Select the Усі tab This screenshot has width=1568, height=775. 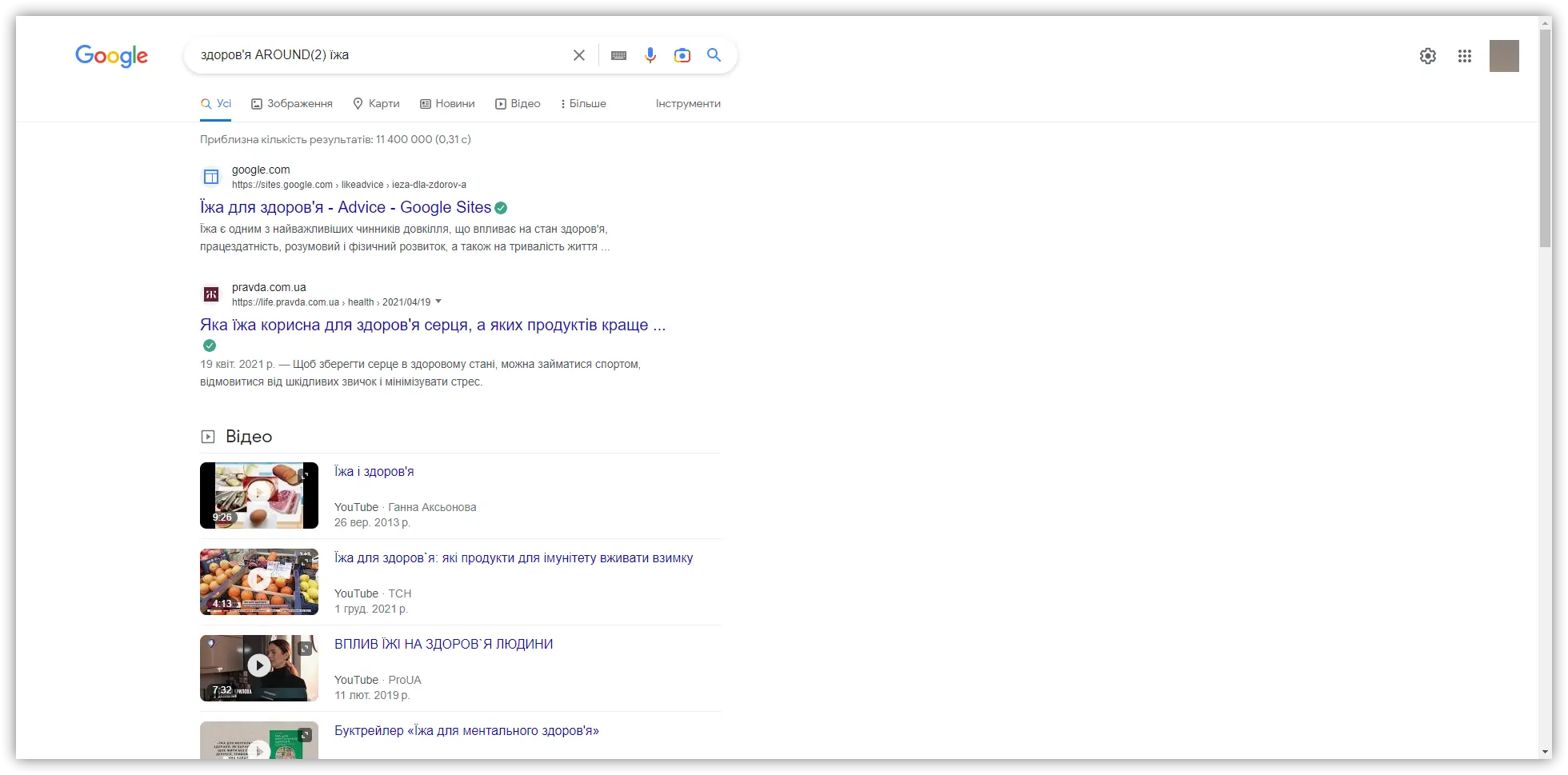pyautogui.click(x=216, y=104)
